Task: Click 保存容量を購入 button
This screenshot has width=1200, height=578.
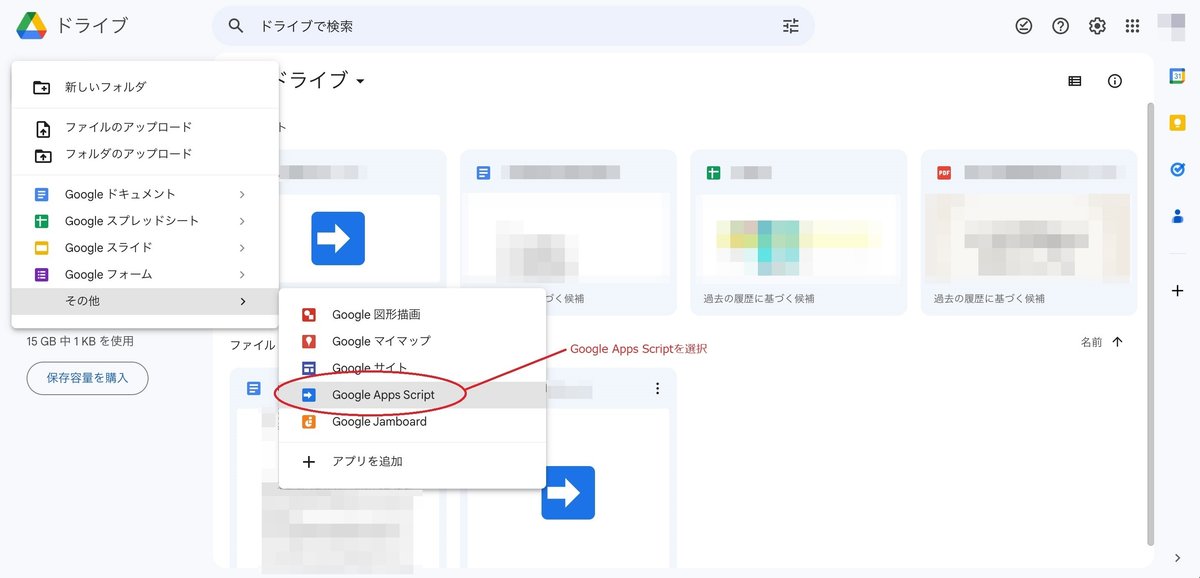Action: point(87,378)
